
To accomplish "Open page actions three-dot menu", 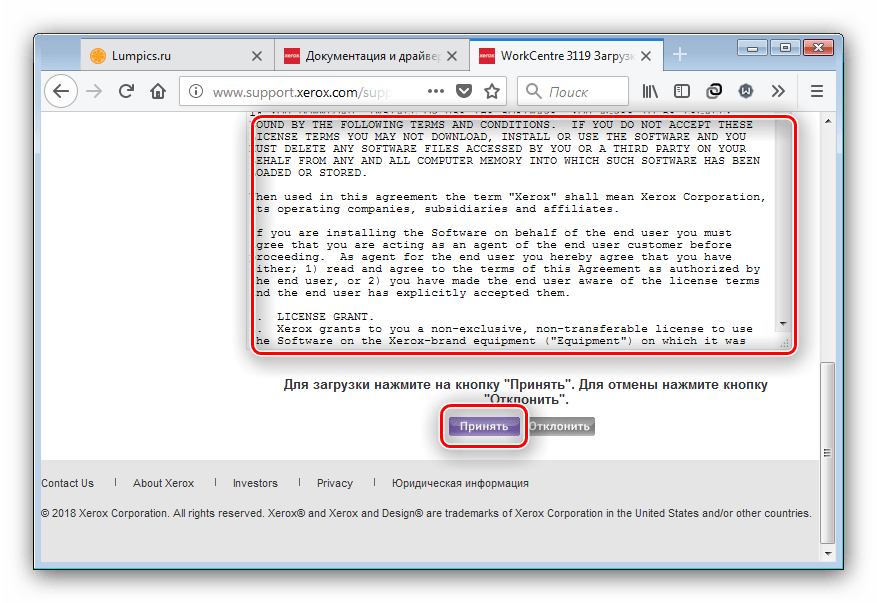I will tap(434, 91).
